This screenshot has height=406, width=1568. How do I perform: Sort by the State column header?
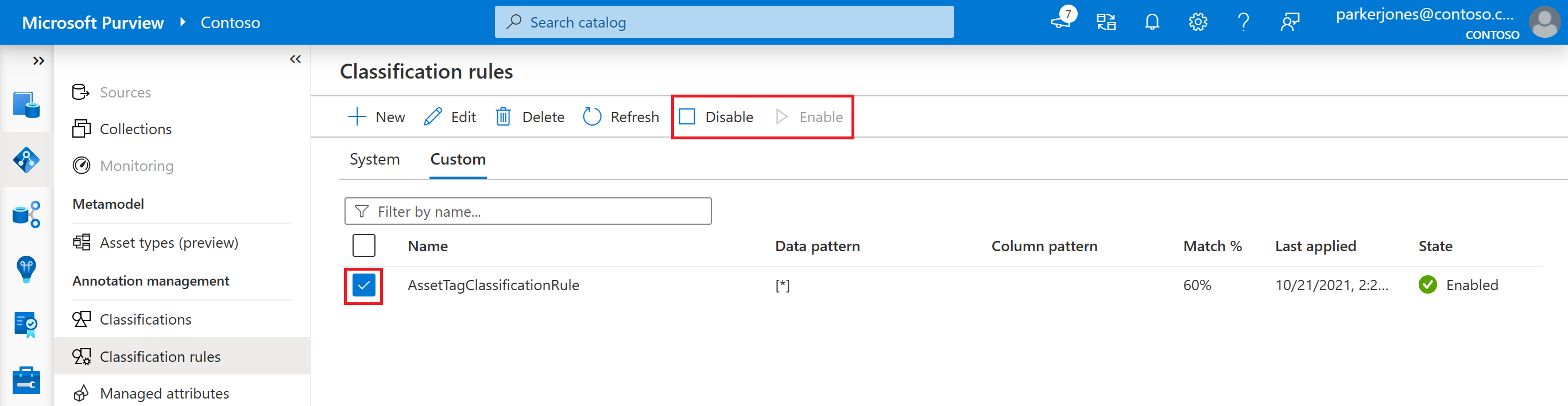click(1435, 246)
